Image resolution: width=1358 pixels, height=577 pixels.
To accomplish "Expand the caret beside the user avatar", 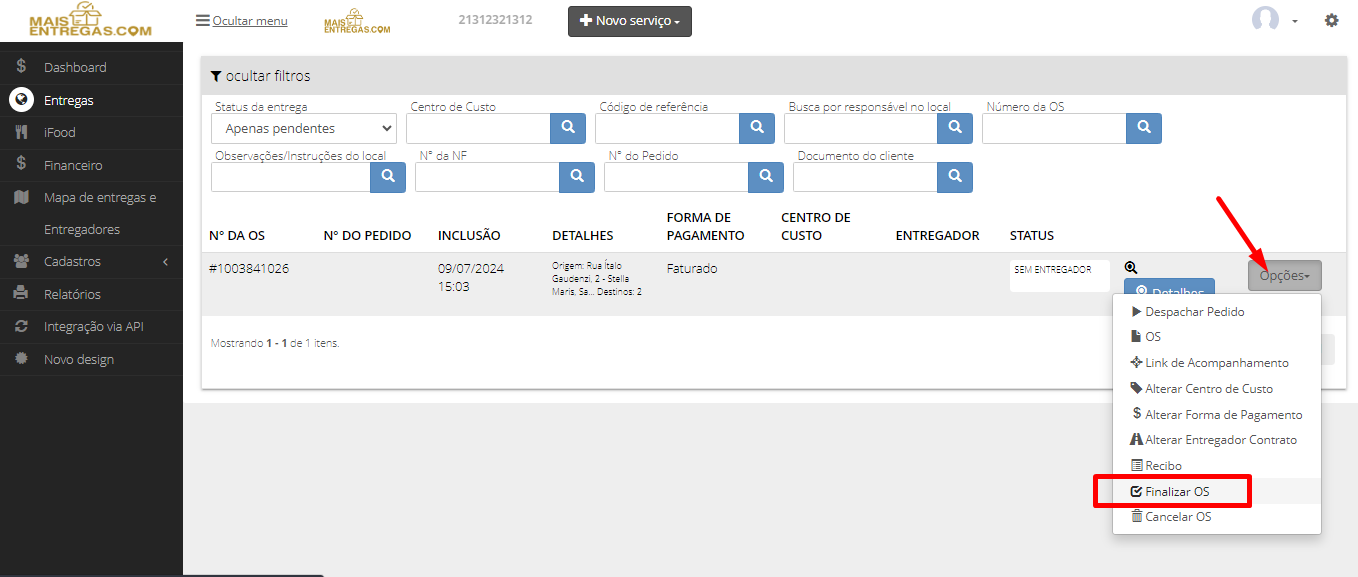I will 1295,21.
